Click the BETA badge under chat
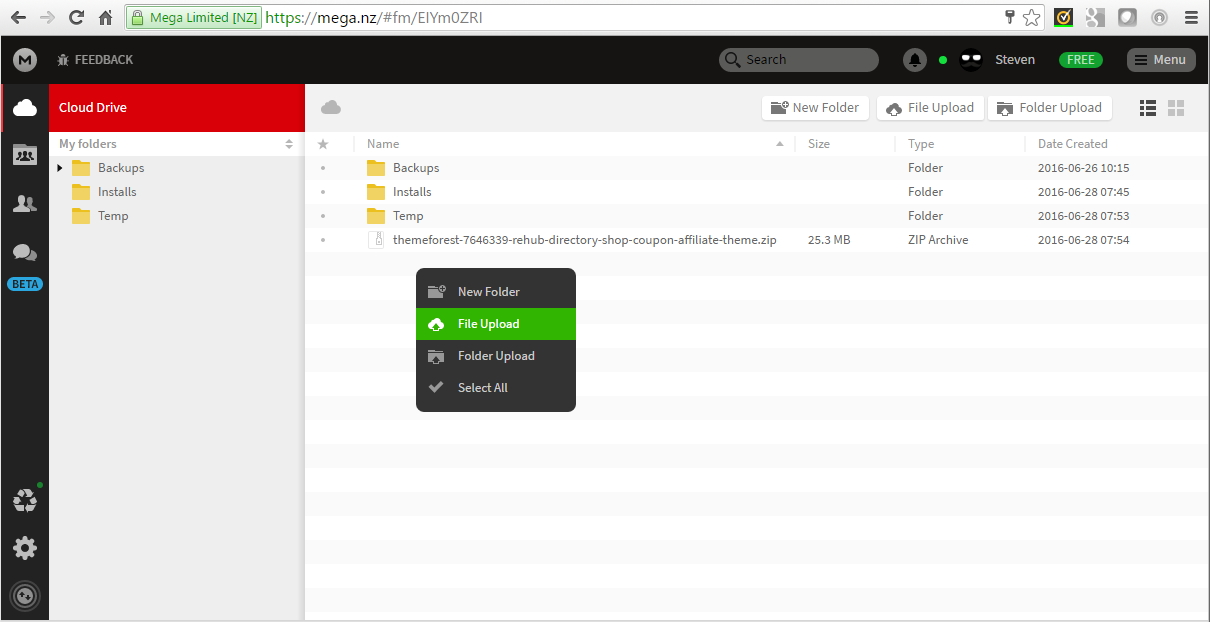This screenshot has height=622, width=1210. click(25, 284)
